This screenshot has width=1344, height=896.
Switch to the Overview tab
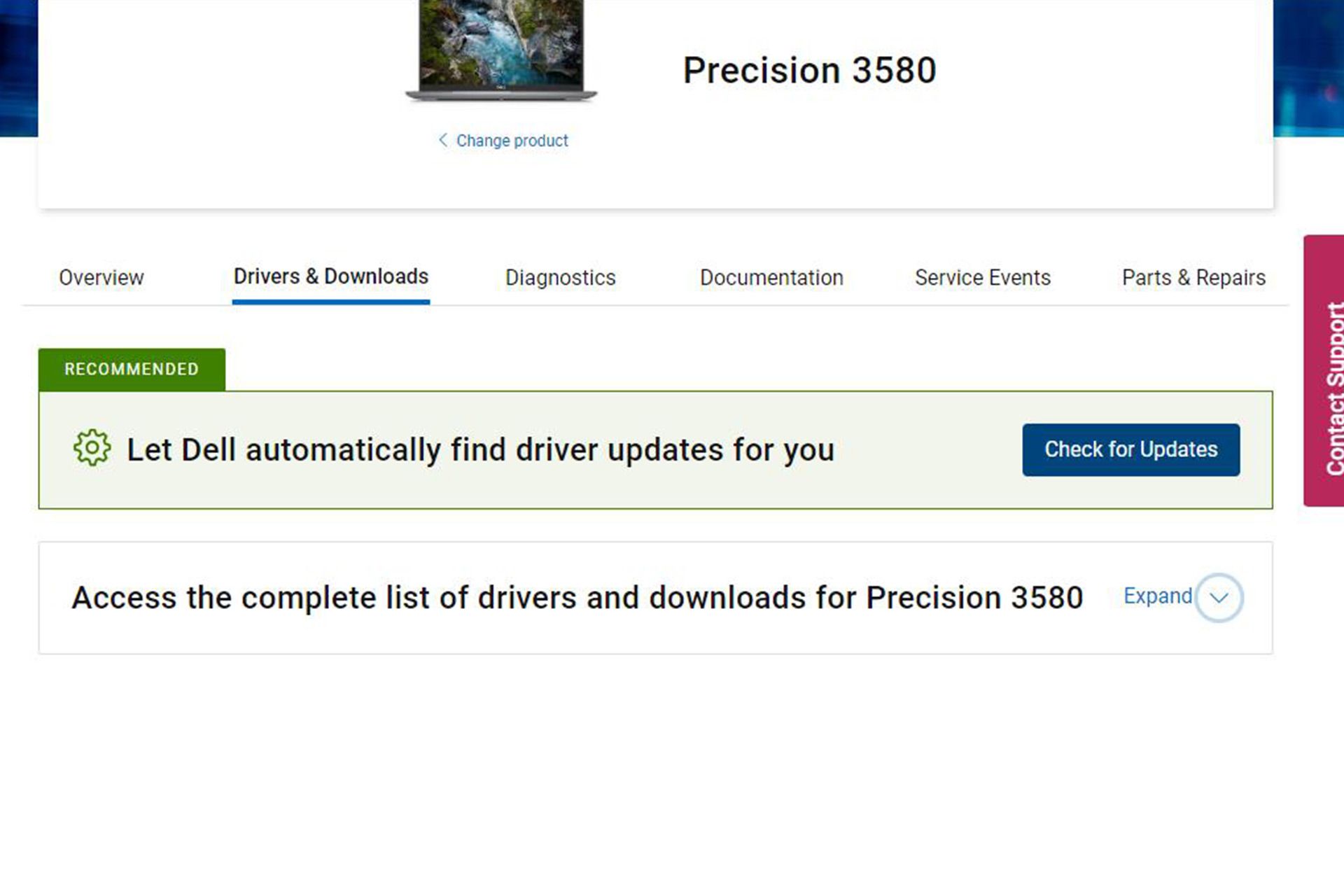[x=101, y=278]
